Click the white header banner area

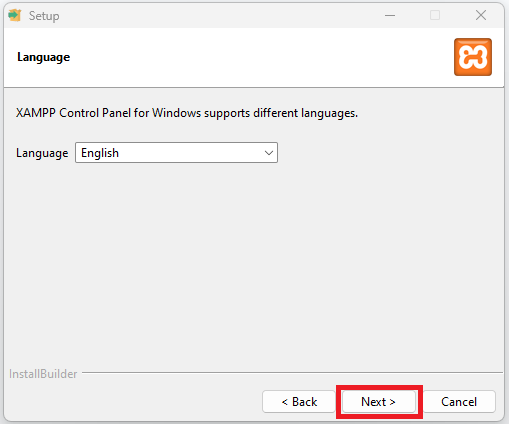click(x=253, y=57)
